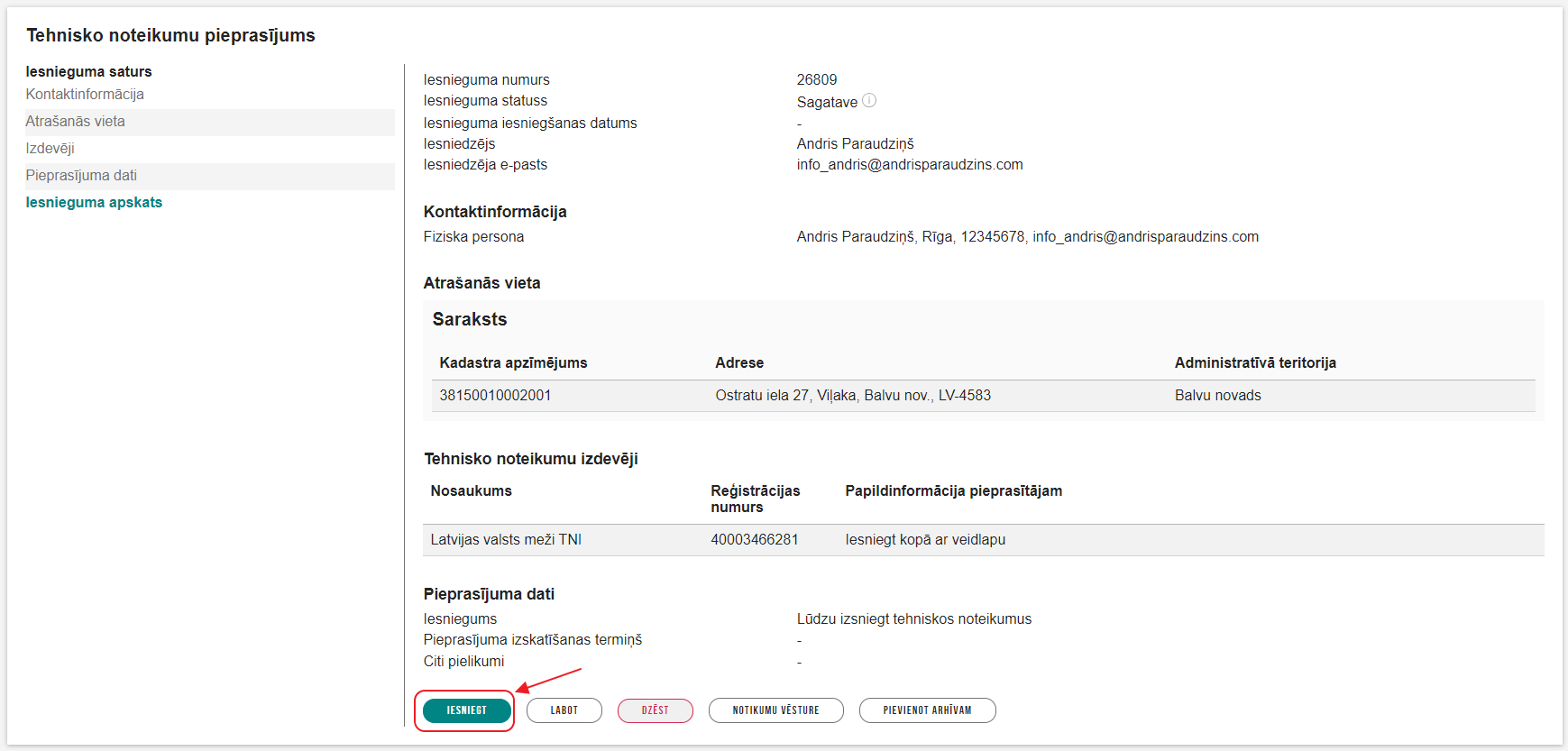The width and height of the screenshot is (1568, 751).
Task: Click the Sagatave status value
Action: click(827, 102)
